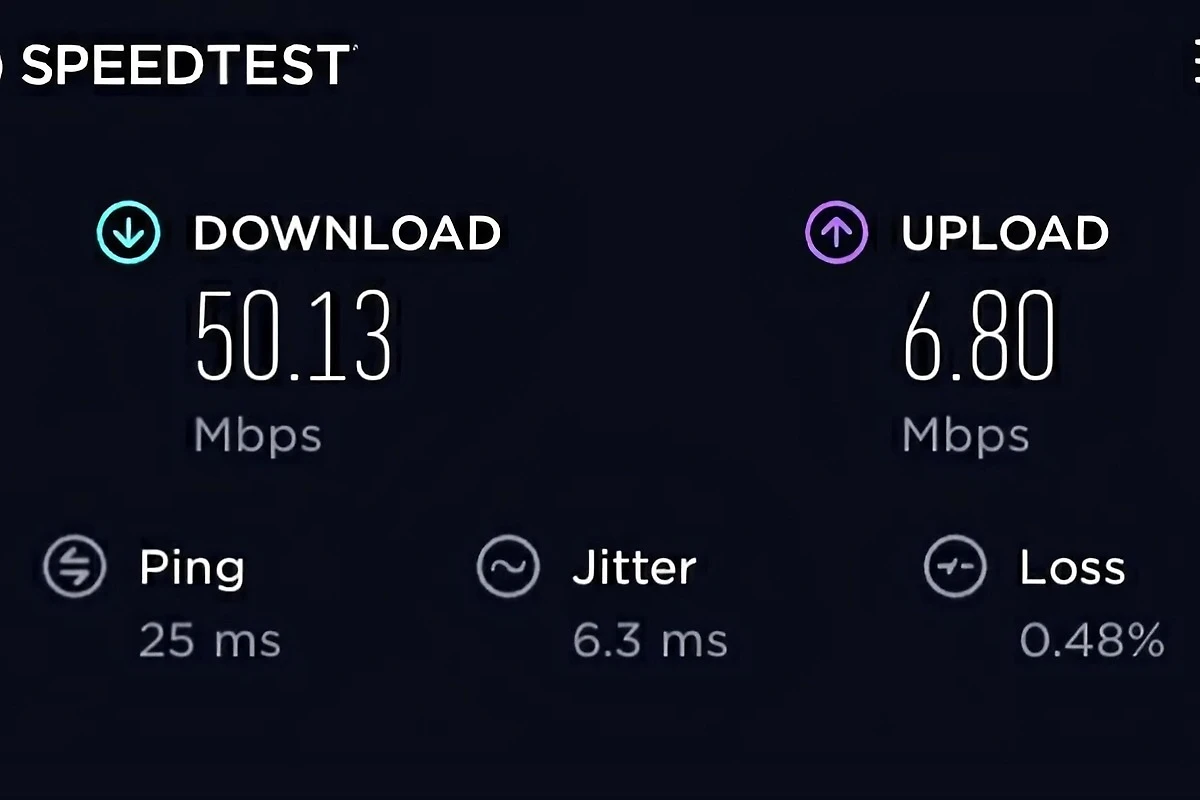Click the 25 ms ping value

pos(210,640)
